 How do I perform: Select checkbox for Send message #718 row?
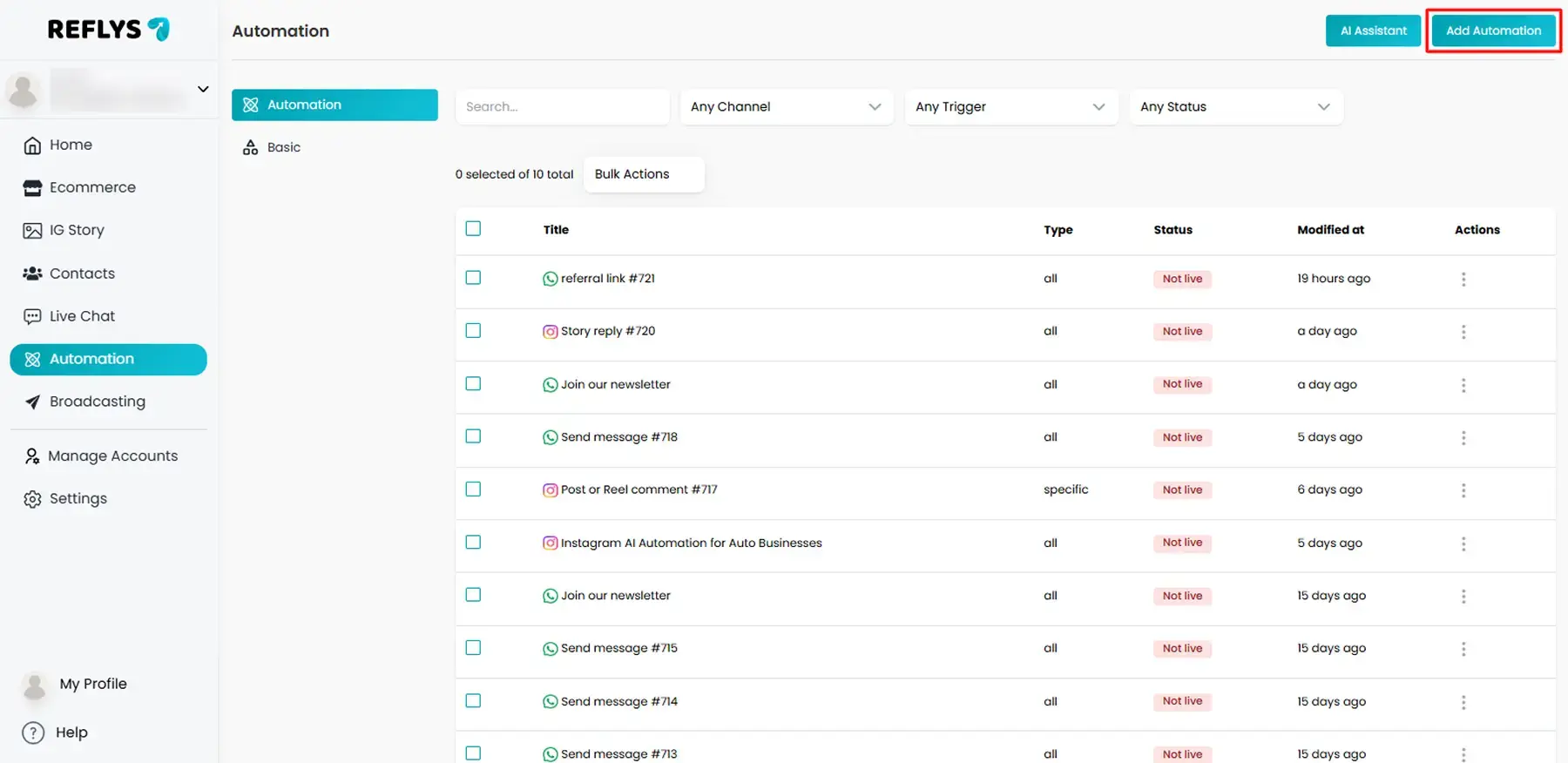pyautogui.click(x=473, y=436)
